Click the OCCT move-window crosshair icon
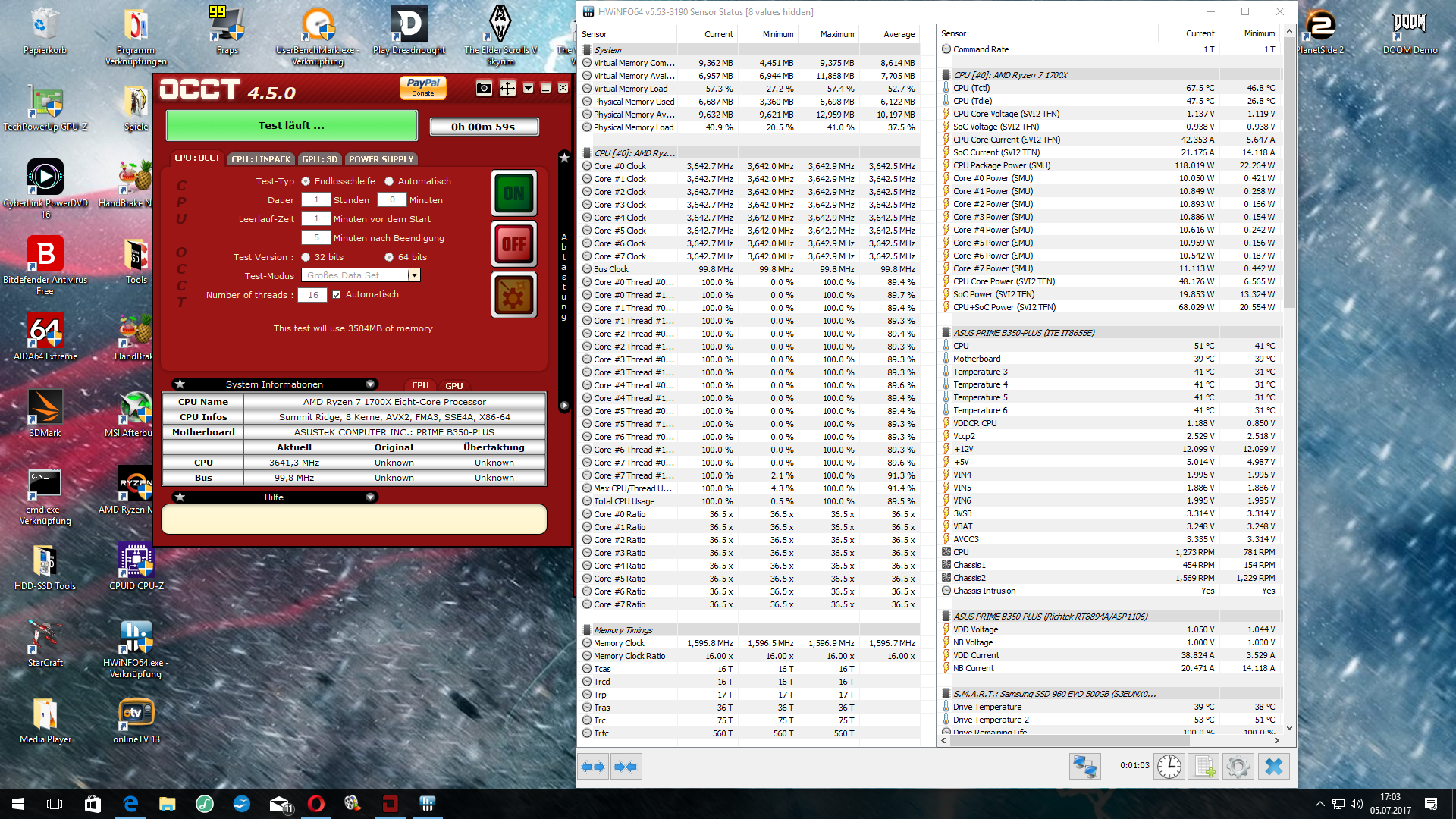Image resolution: width=1456 pixels, height=819 pixels. pos(507,88)
